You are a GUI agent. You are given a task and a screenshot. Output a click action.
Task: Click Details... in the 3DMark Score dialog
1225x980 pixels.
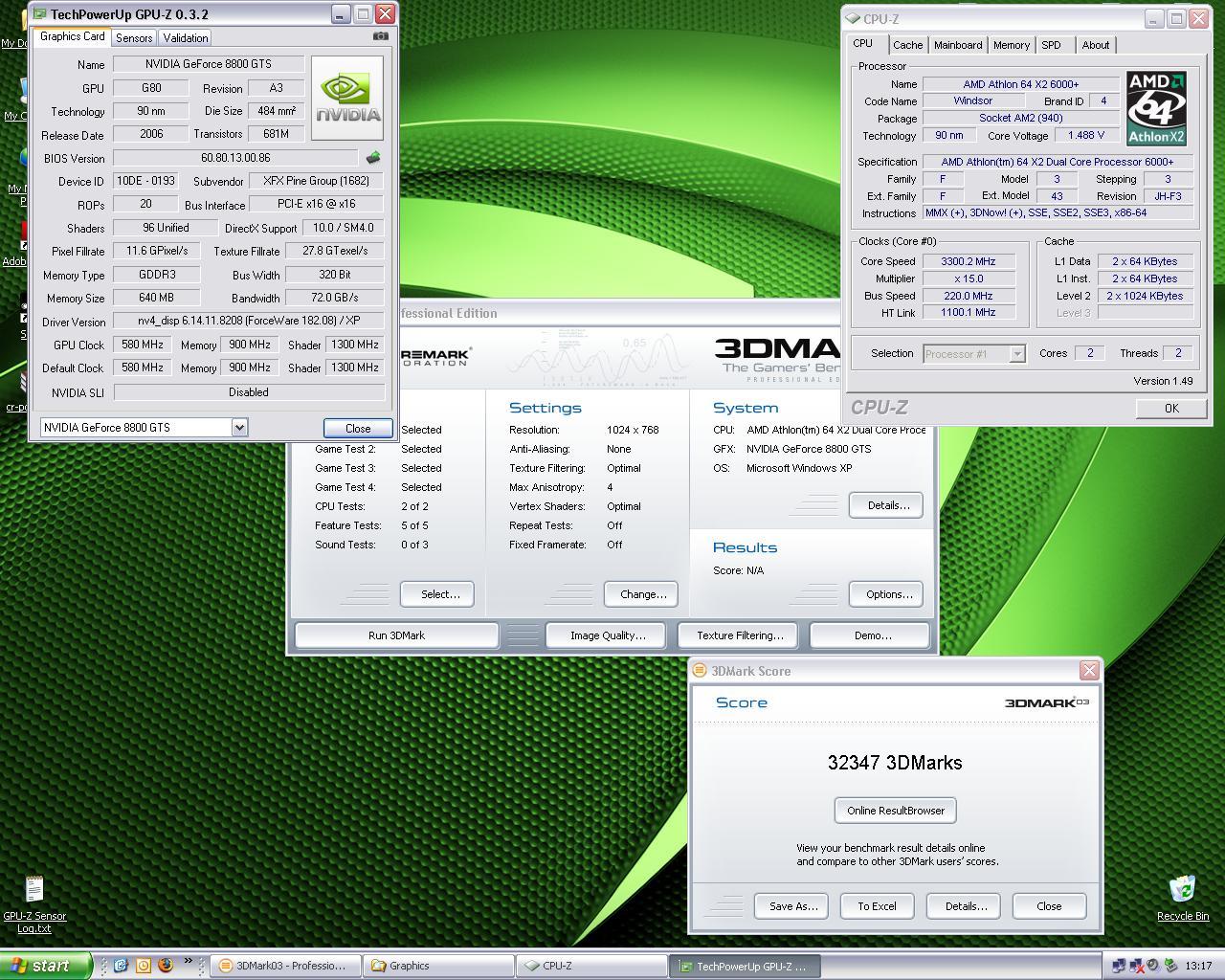(x=966, y=906)
